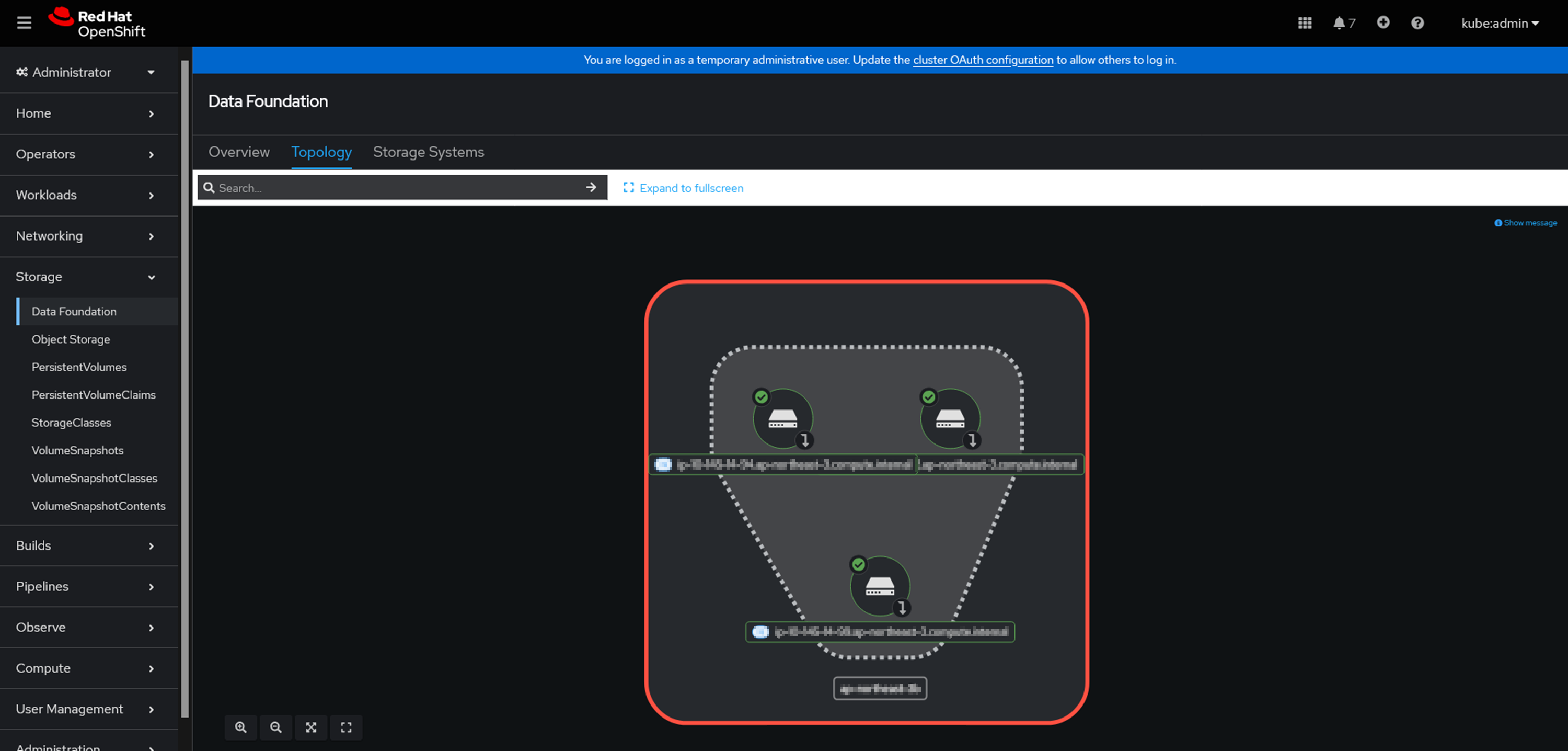Click the quick create plus icon
Viewport: 1568px width, 751px height.
point(1383,22)
